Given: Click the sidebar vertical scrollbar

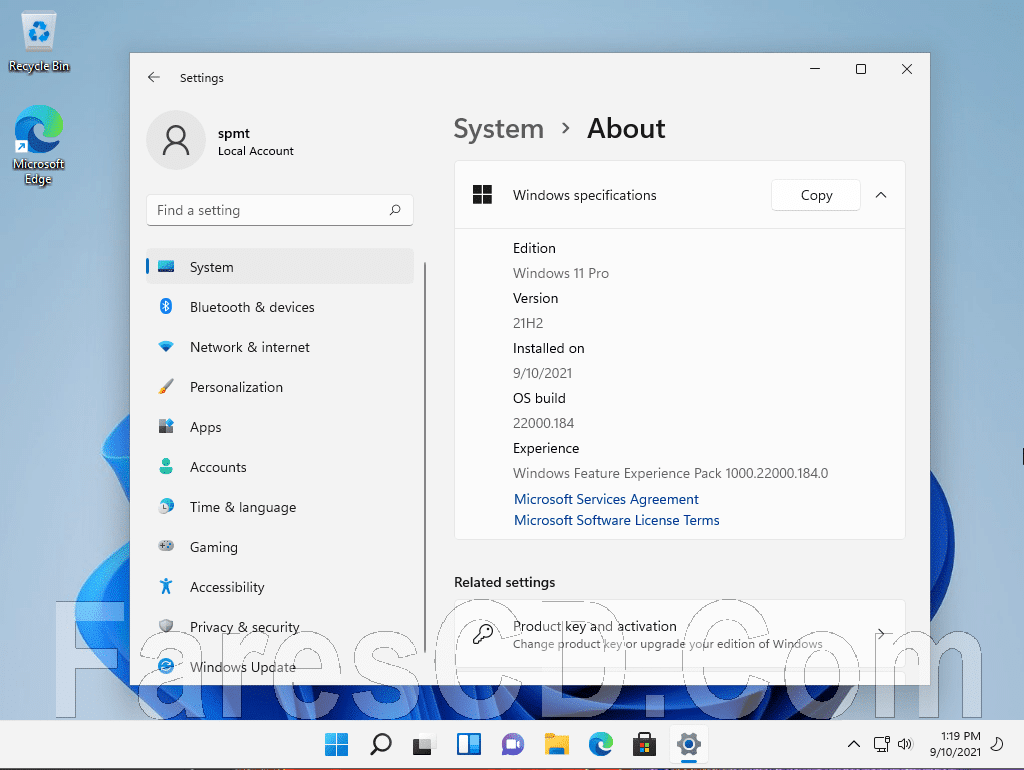Looking at the screenshot, I should tap(425, 457).
